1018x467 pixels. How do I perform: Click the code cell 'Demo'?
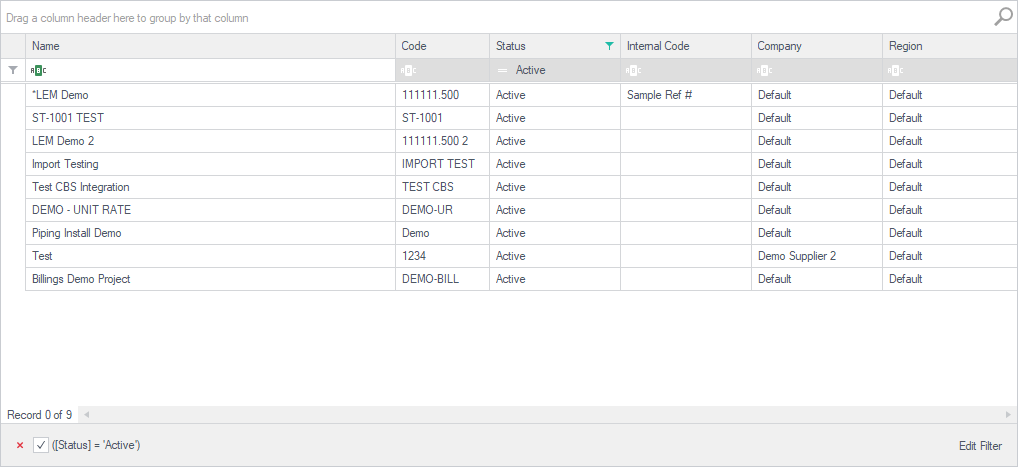[x=442, y=233]
